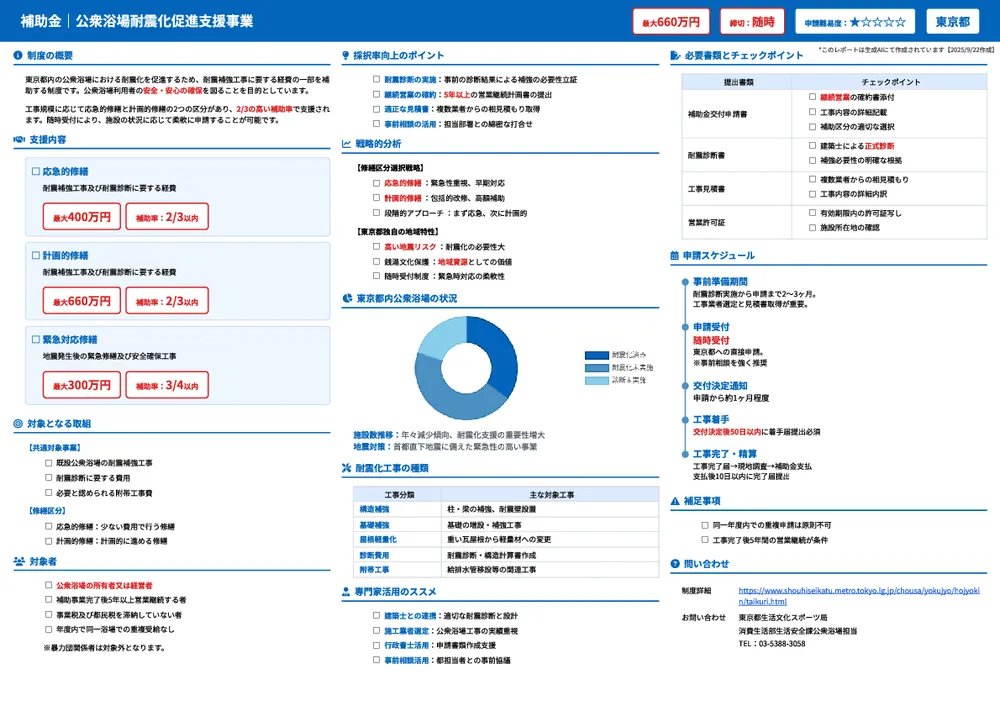
Task: Click the pie chart icon of 東京都内公衆浴場の状況
Action: point(347,298)
